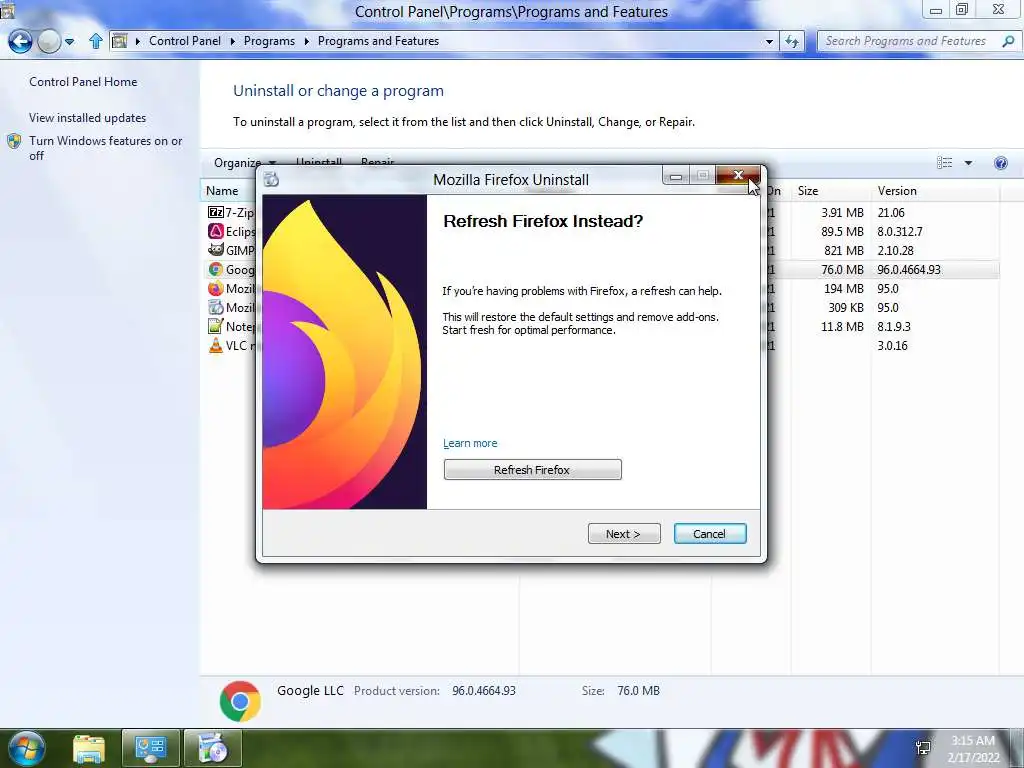
Task: Select the Eclipse program icon
Action: pos(216,231)
